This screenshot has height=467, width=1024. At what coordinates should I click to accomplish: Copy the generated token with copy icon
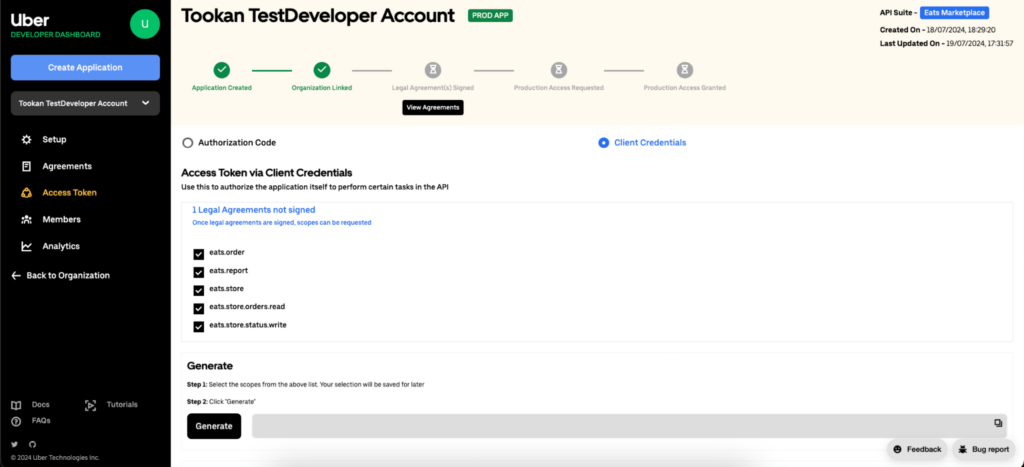(998, 423)
